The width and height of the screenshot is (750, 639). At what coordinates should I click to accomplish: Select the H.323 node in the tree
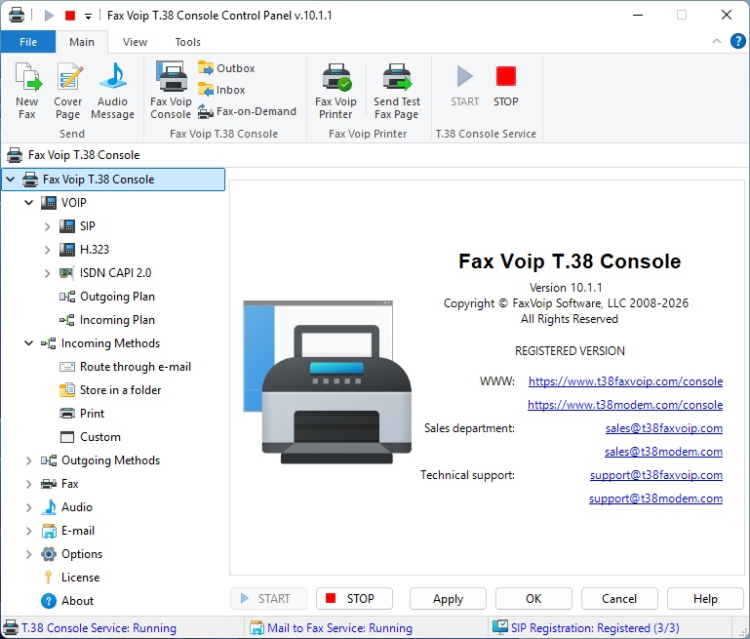tap(84, 250)
